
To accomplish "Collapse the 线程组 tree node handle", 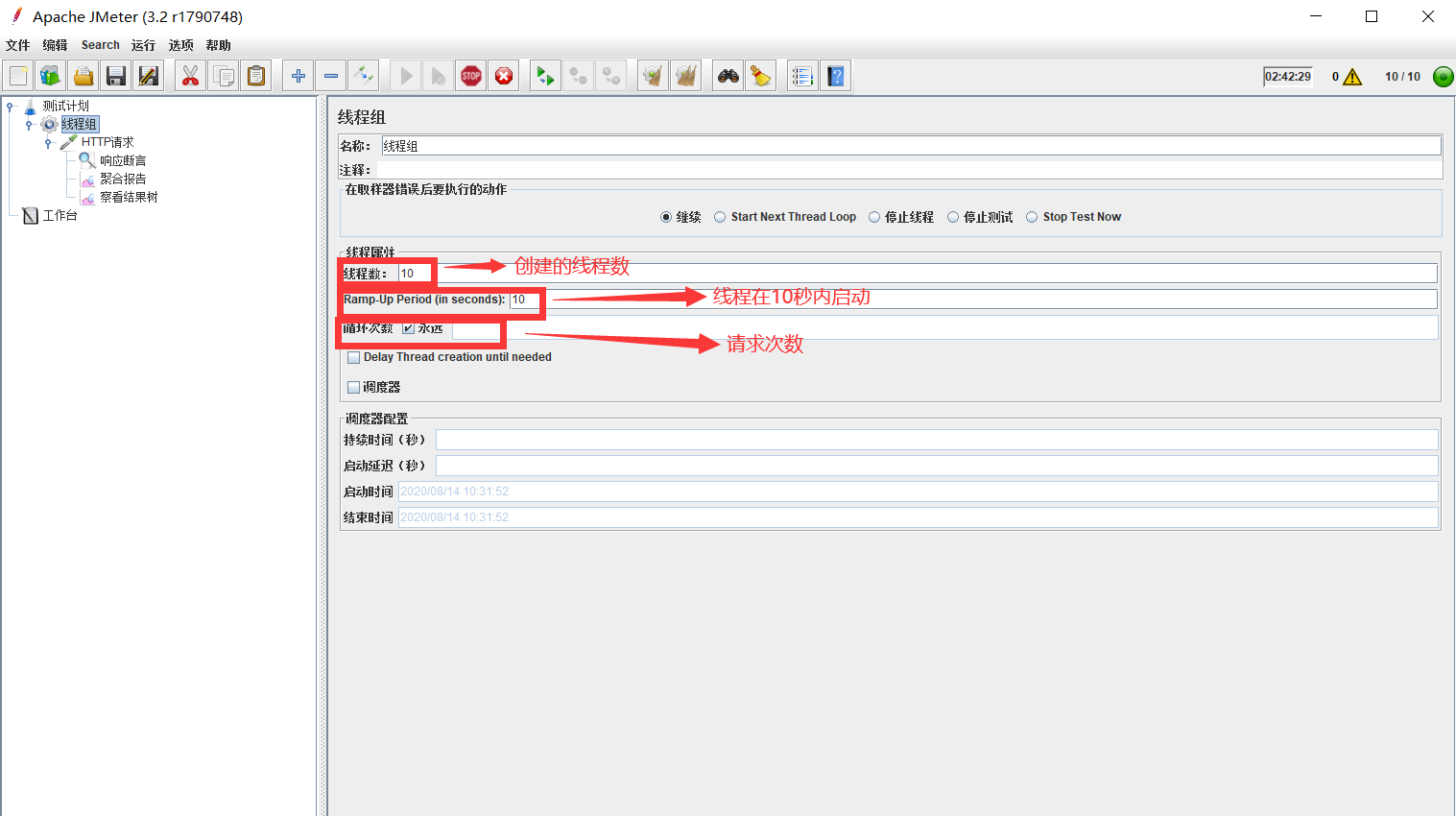I will (29, 125).
